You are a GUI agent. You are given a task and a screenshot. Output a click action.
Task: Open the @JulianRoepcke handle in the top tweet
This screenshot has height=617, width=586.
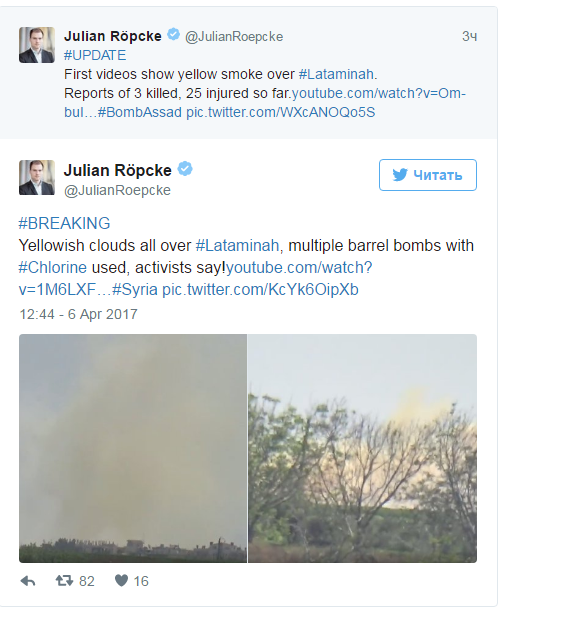(x=234, y=37)
